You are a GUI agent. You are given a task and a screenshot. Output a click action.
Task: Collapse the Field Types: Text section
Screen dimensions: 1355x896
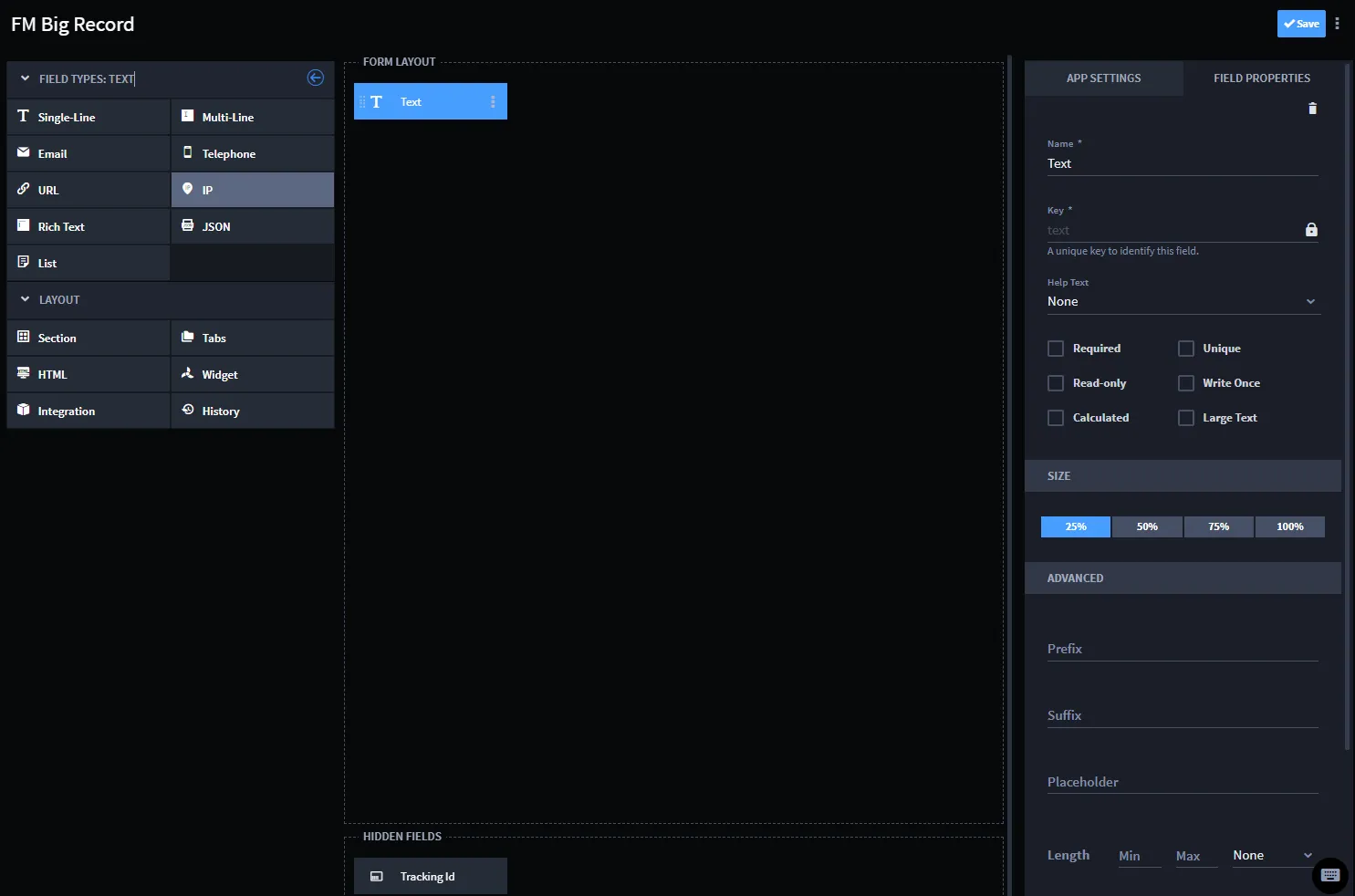[25, 78]
